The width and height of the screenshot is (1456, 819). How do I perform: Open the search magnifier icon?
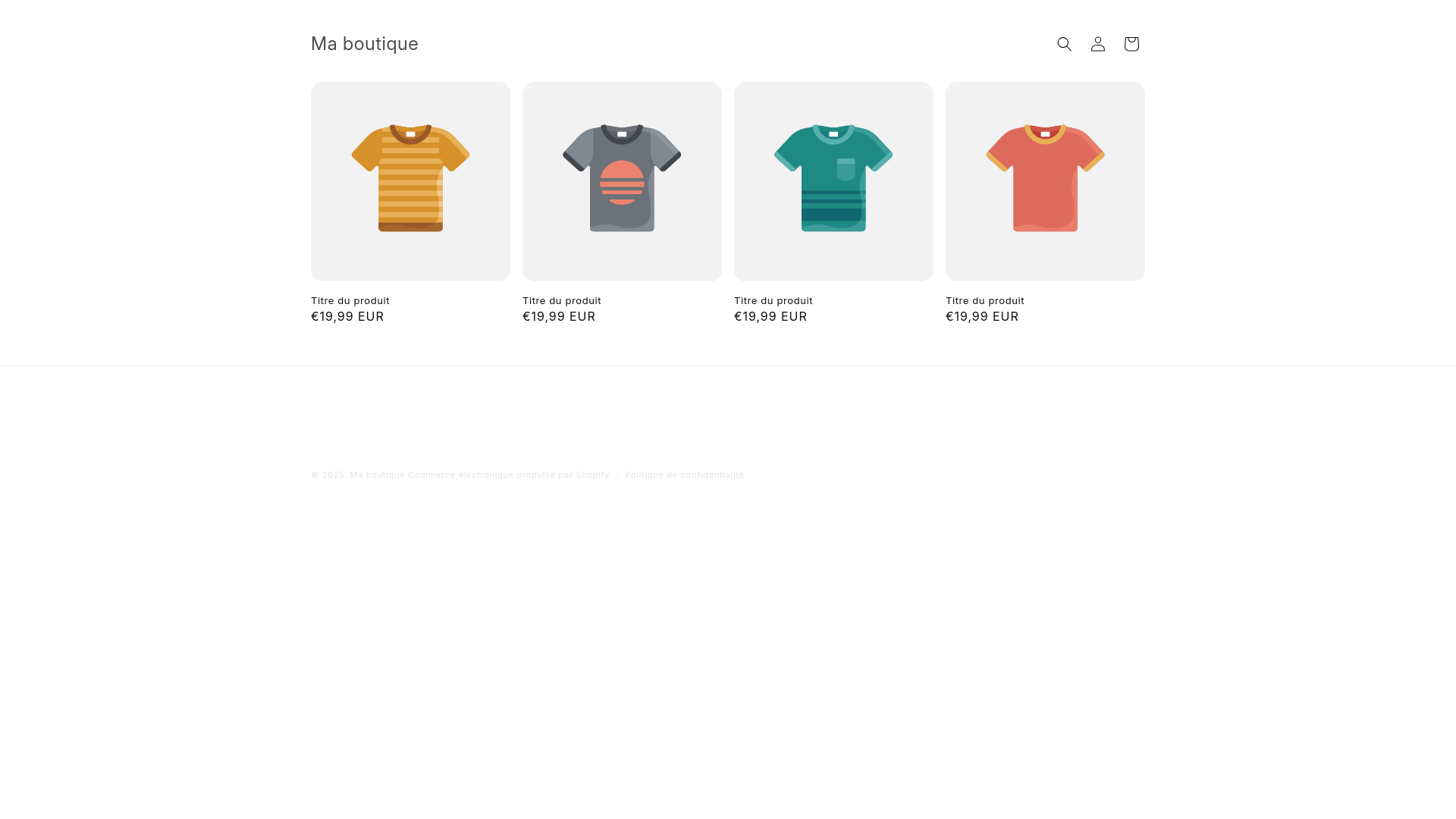point(1065,44)
